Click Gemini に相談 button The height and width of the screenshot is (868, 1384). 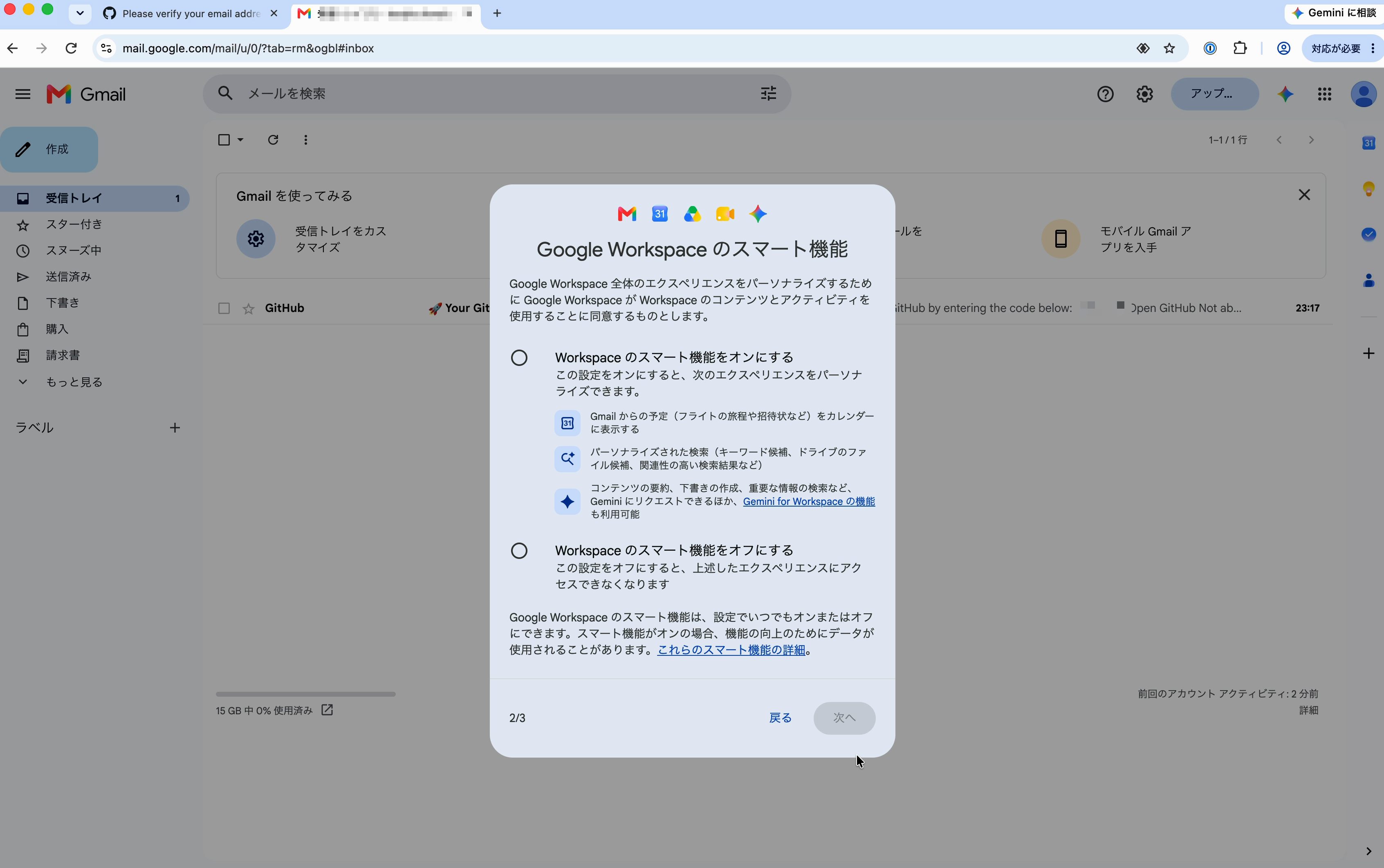pos(1334,13)
